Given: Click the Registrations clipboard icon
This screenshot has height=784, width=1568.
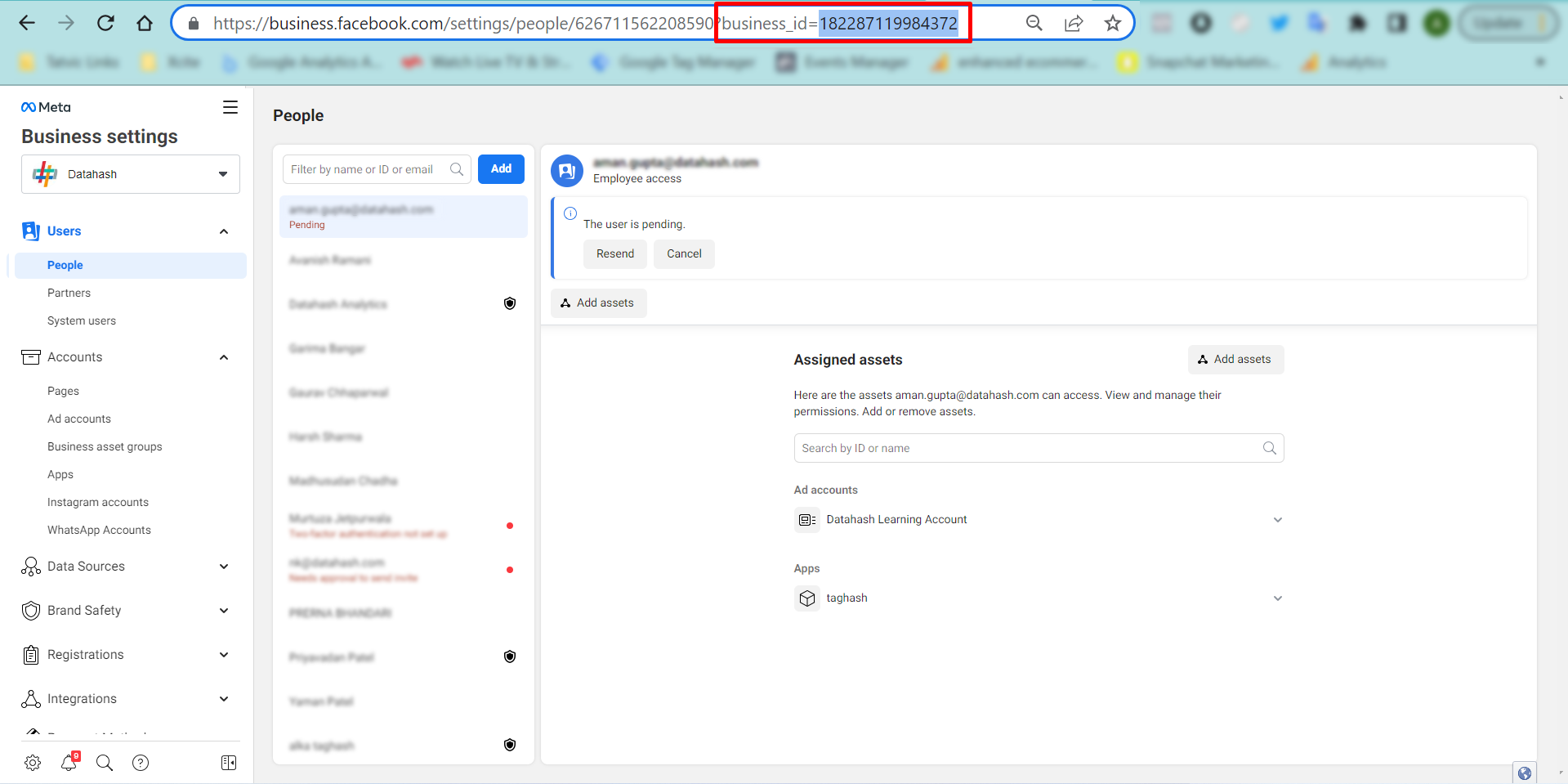Looking at the screenshot, I should 31,655.
